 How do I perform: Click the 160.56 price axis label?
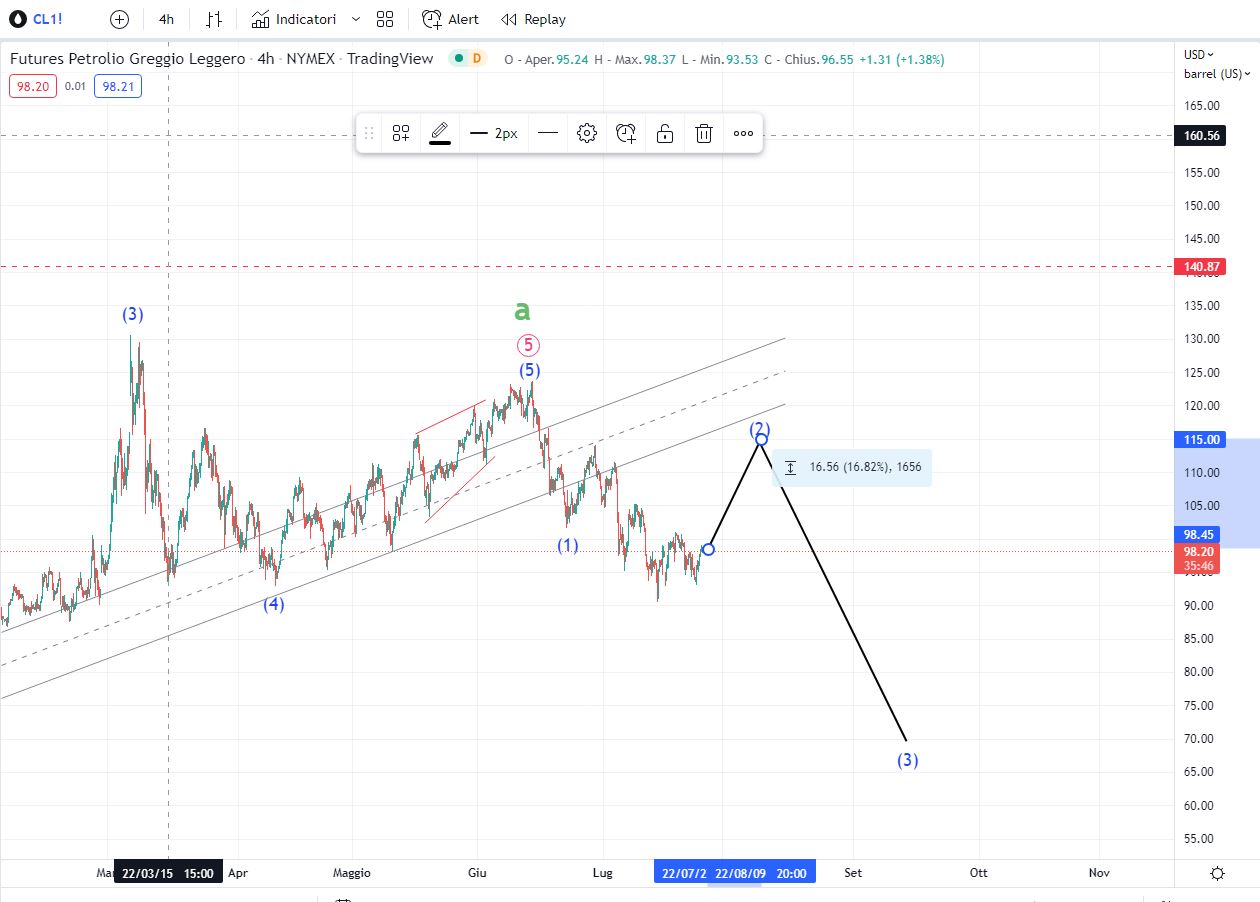1200,135
